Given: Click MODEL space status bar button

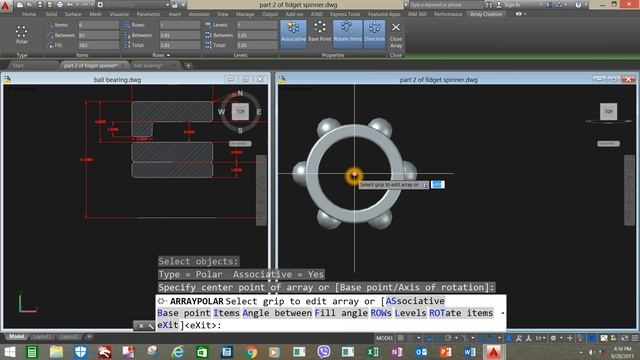Looking at the screenshot, I should pyautogui.click(x=384, y=338).
